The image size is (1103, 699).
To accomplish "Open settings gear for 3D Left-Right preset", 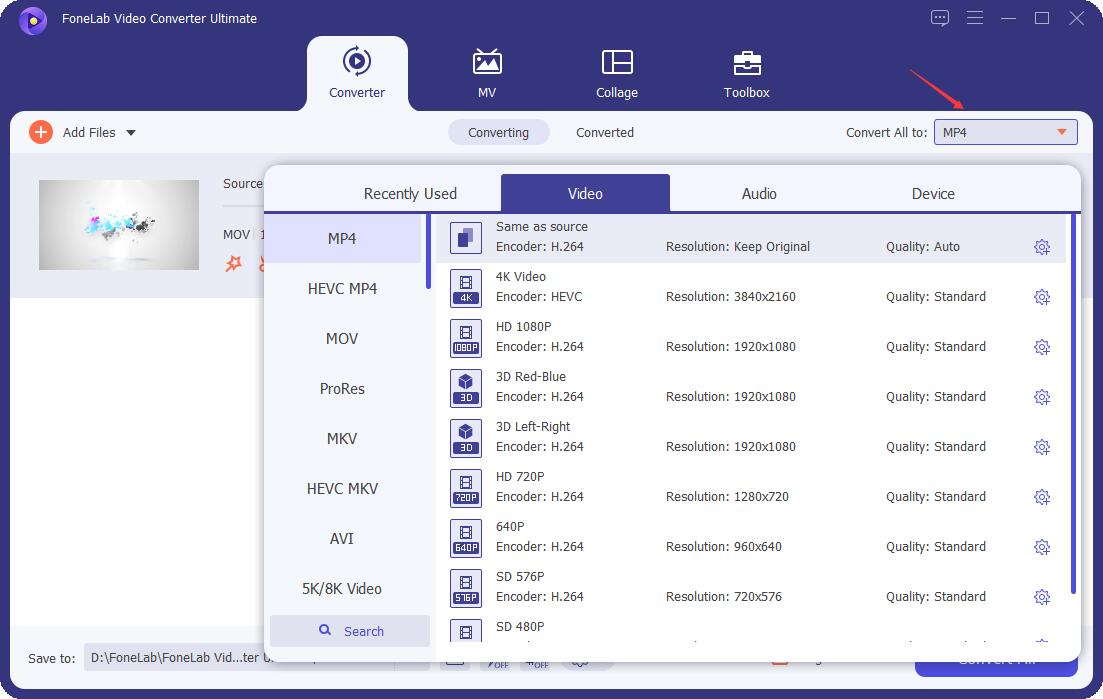I will point(1042,447).
